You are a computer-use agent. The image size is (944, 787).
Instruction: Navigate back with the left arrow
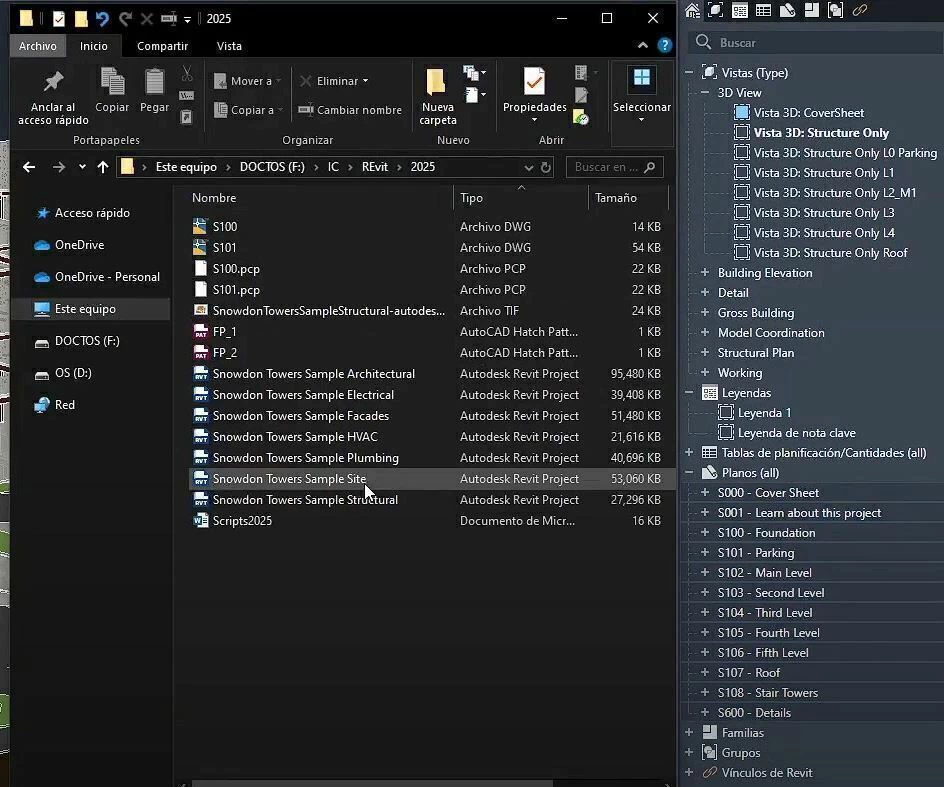point(29,167)
